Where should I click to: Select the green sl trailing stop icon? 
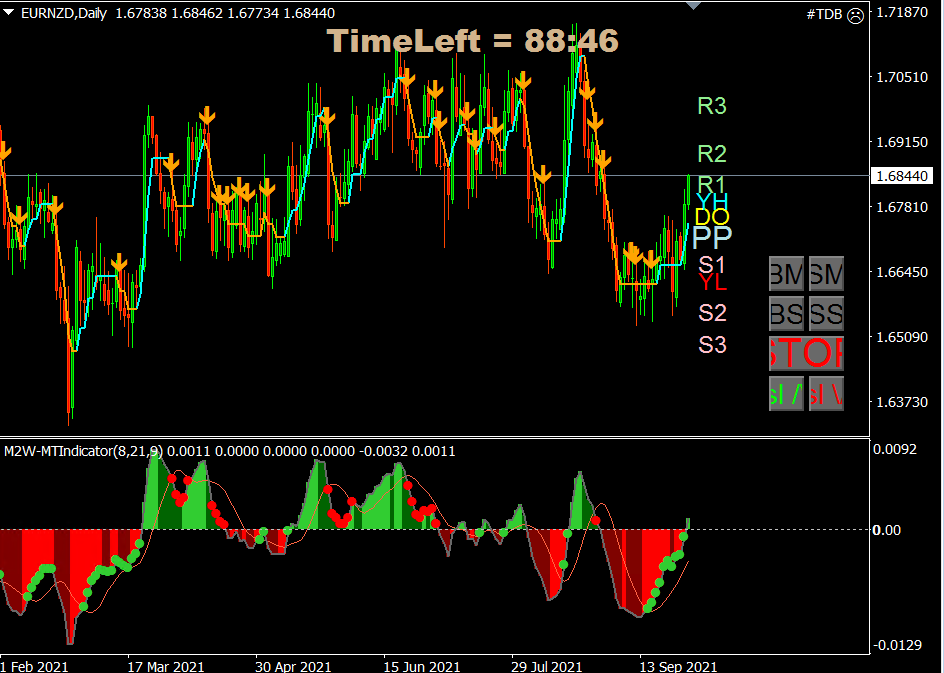(x=786, y=395)
